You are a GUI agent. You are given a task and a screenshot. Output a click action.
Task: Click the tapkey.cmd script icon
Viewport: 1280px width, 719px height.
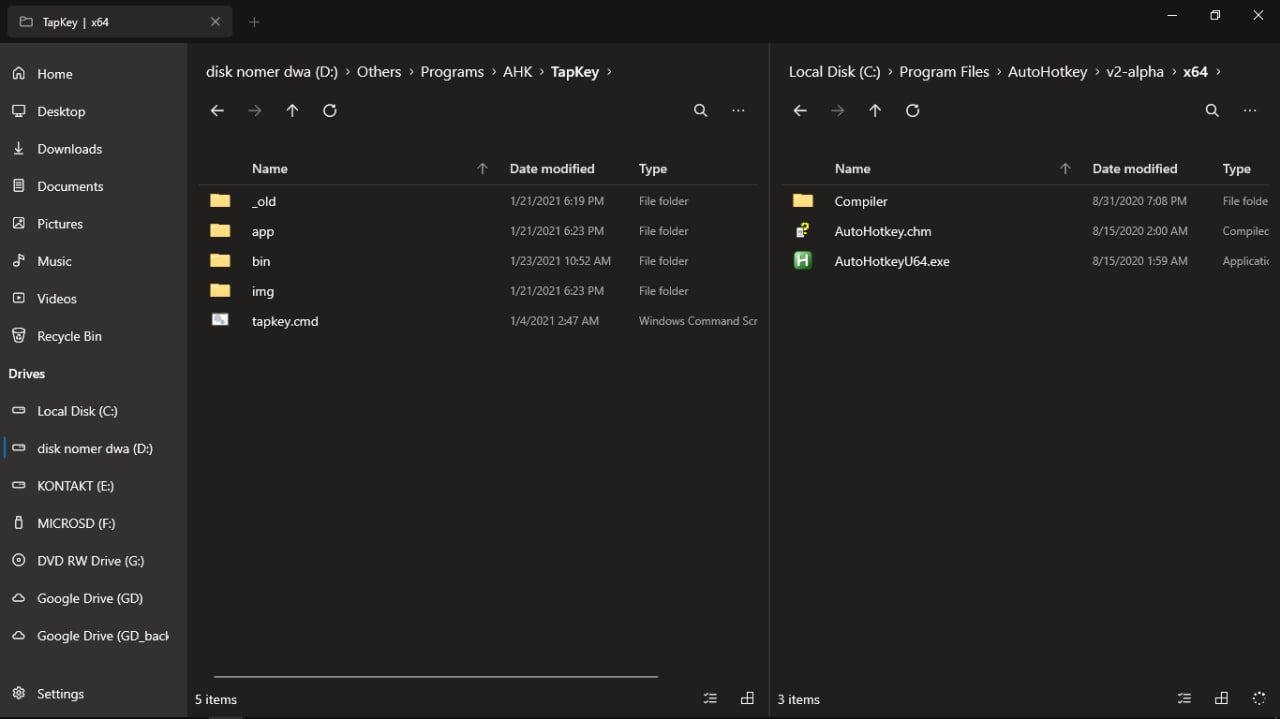(220, 320)
